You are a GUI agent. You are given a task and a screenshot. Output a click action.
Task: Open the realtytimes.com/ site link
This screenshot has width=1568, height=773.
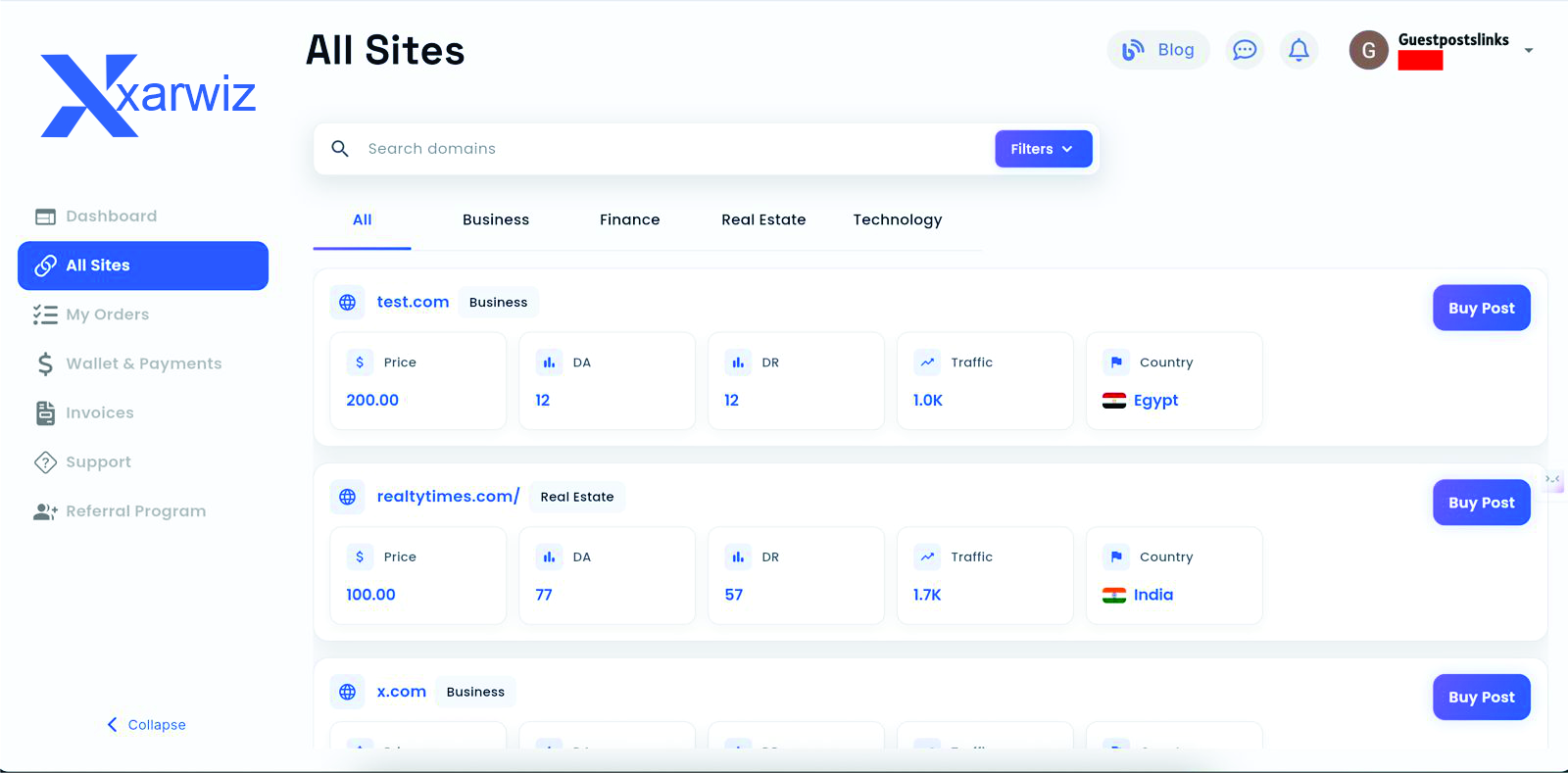click(x=448, y=497)
